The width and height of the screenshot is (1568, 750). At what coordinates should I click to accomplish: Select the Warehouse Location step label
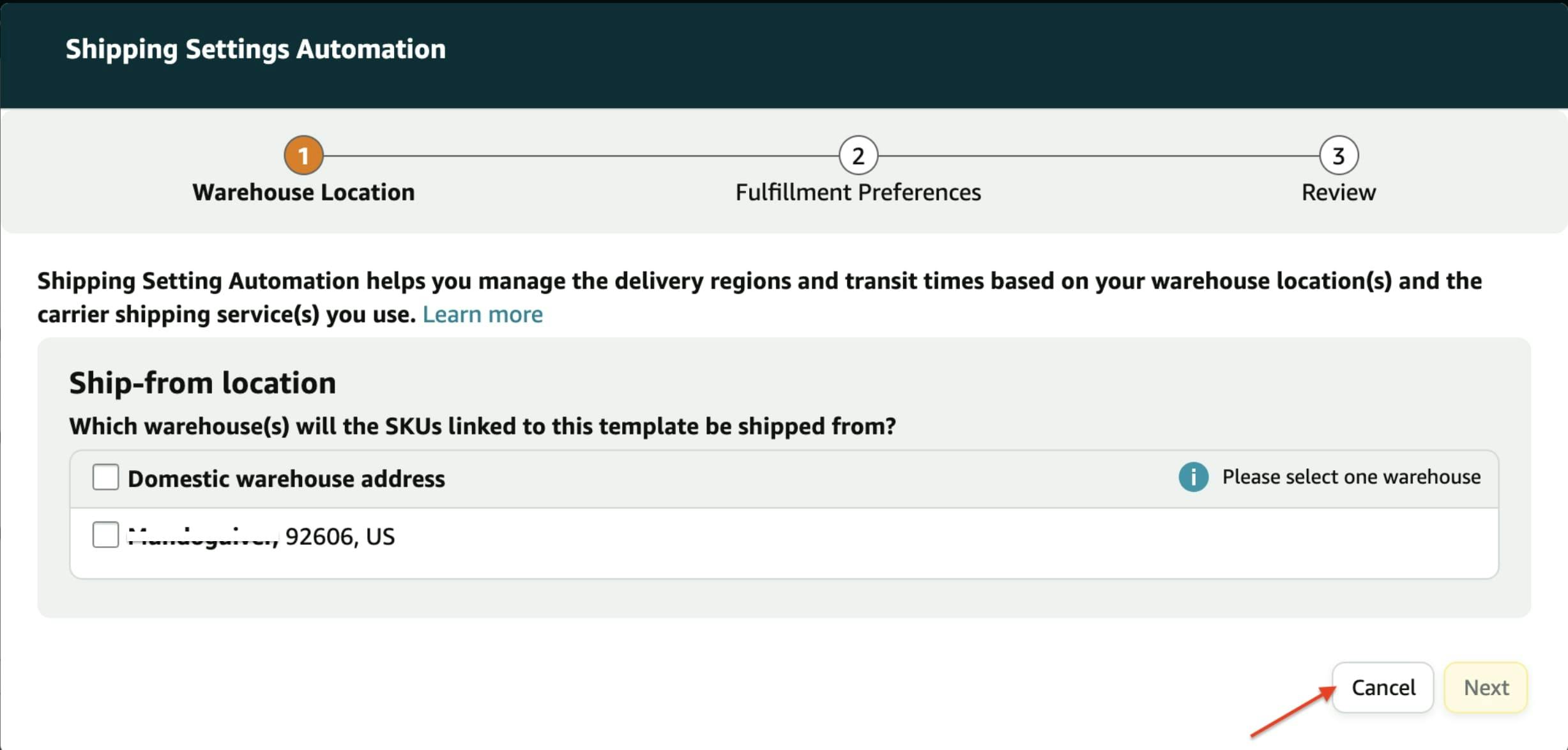(x=303, y=192)
